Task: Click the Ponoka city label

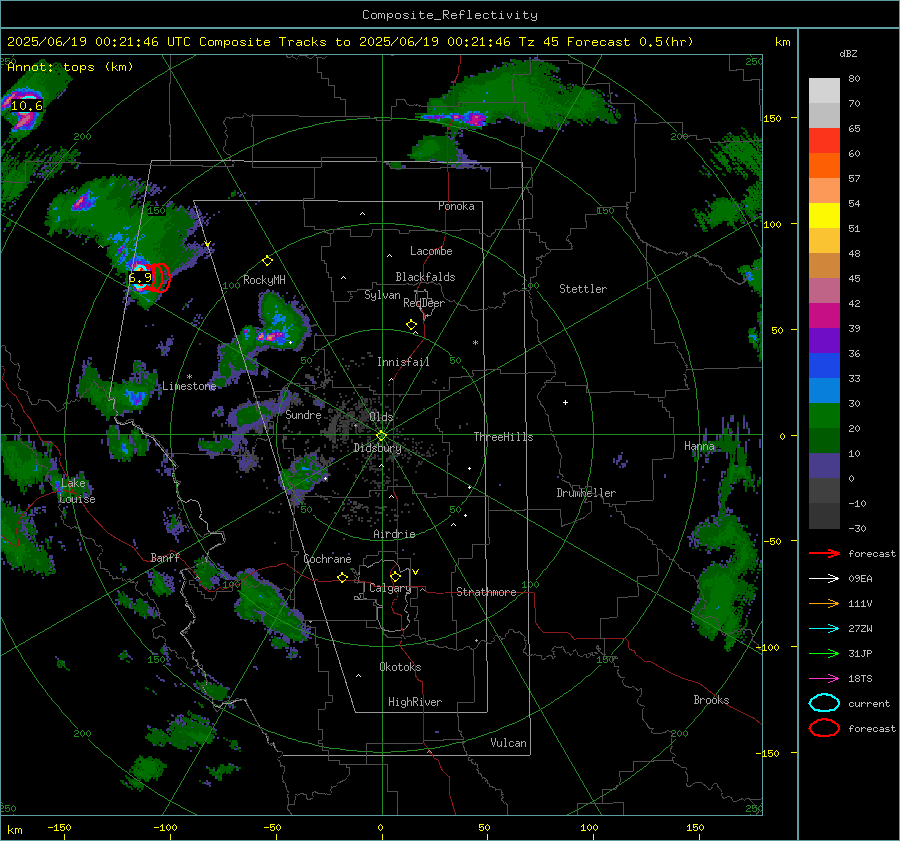Action: 456,206
